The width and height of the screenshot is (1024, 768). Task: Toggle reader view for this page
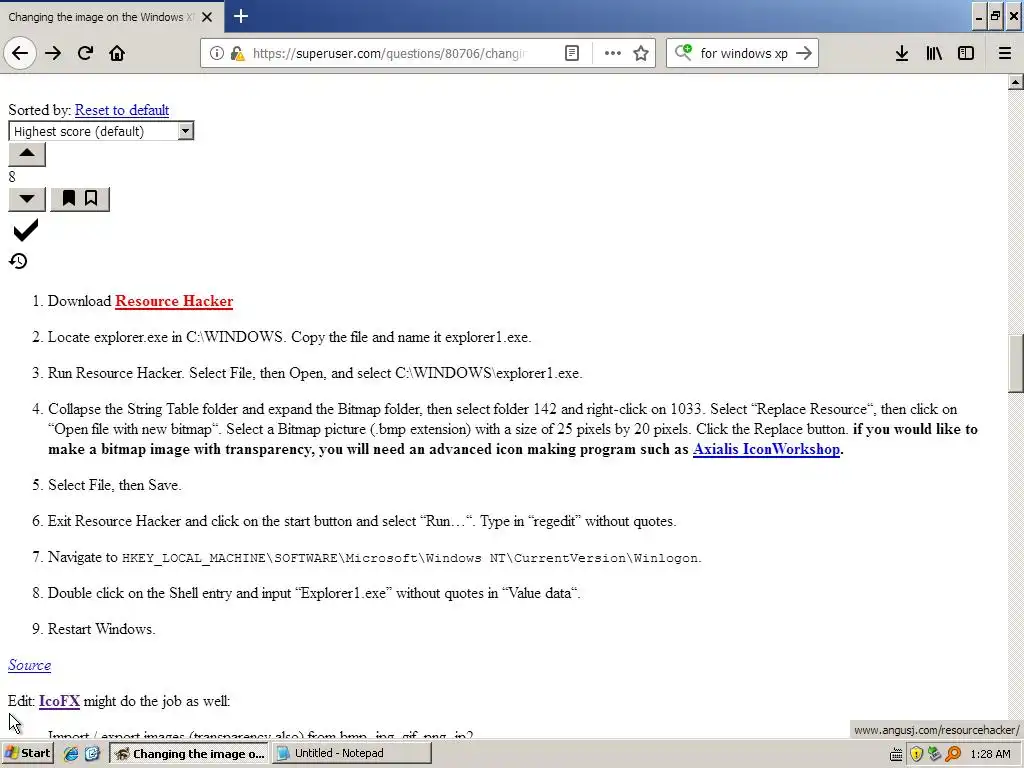pos(571,53)
